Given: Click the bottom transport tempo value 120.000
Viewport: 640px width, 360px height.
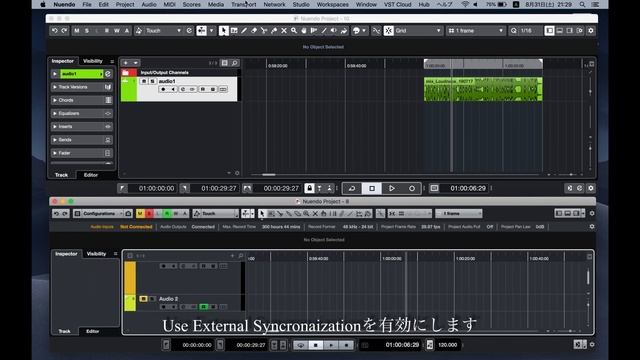Looking at the screenshot, I should point(447,345).
